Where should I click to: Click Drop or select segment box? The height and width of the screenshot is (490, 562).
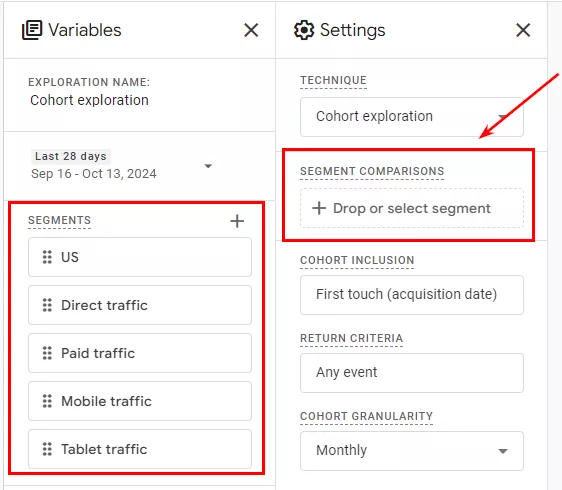412,208
